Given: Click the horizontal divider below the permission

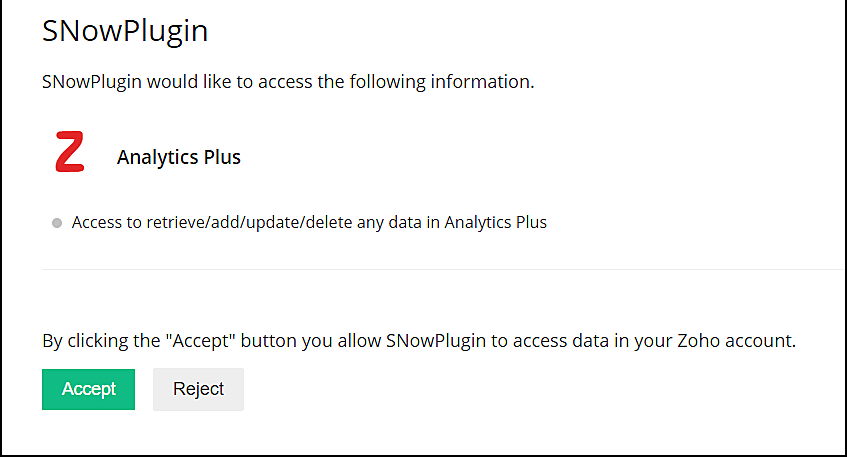Looking at the screenshot, I should click(x=440, y=269).
